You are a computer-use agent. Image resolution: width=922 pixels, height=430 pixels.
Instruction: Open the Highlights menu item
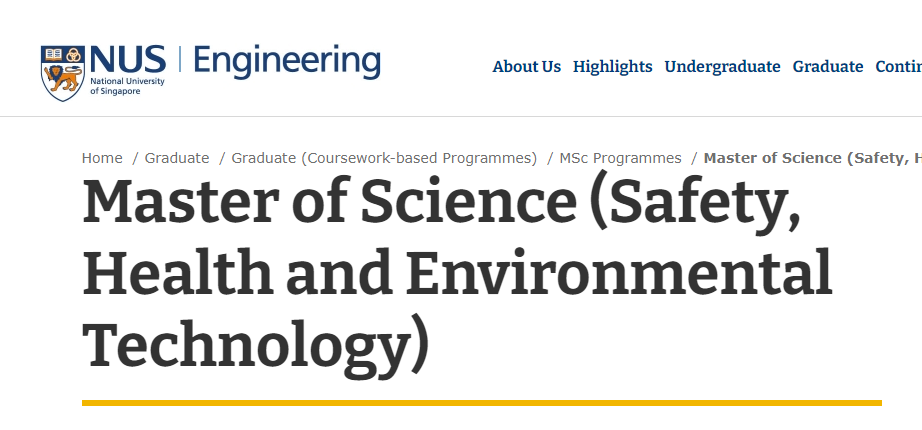pos(613,68)
